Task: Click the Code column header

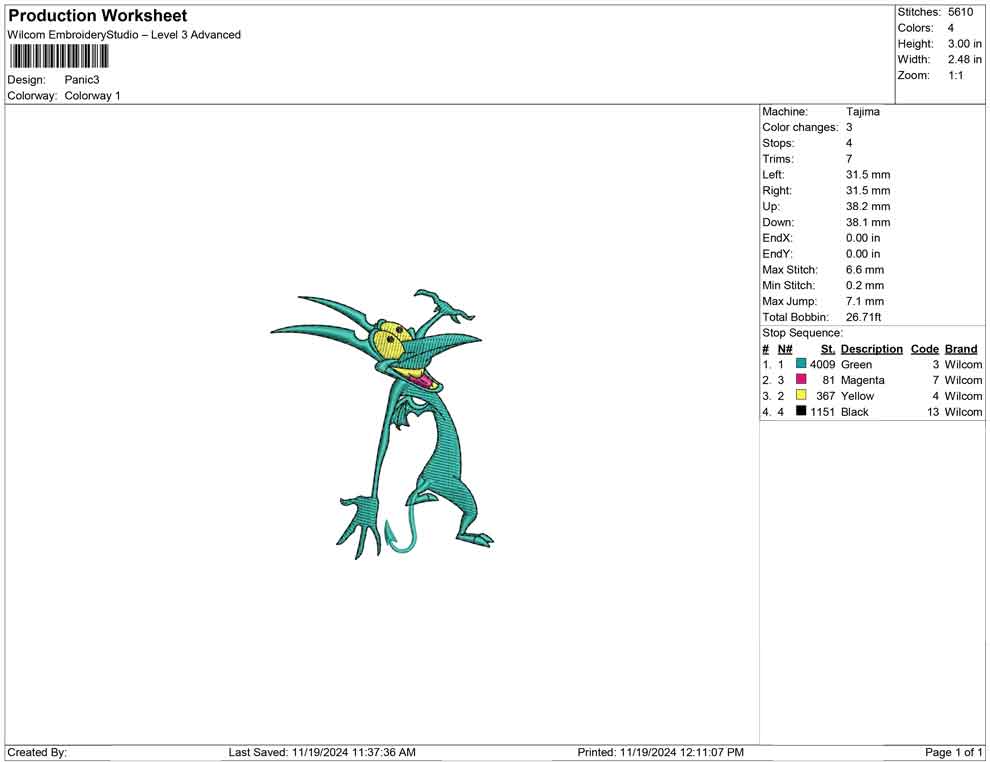Action: [924, 349]
